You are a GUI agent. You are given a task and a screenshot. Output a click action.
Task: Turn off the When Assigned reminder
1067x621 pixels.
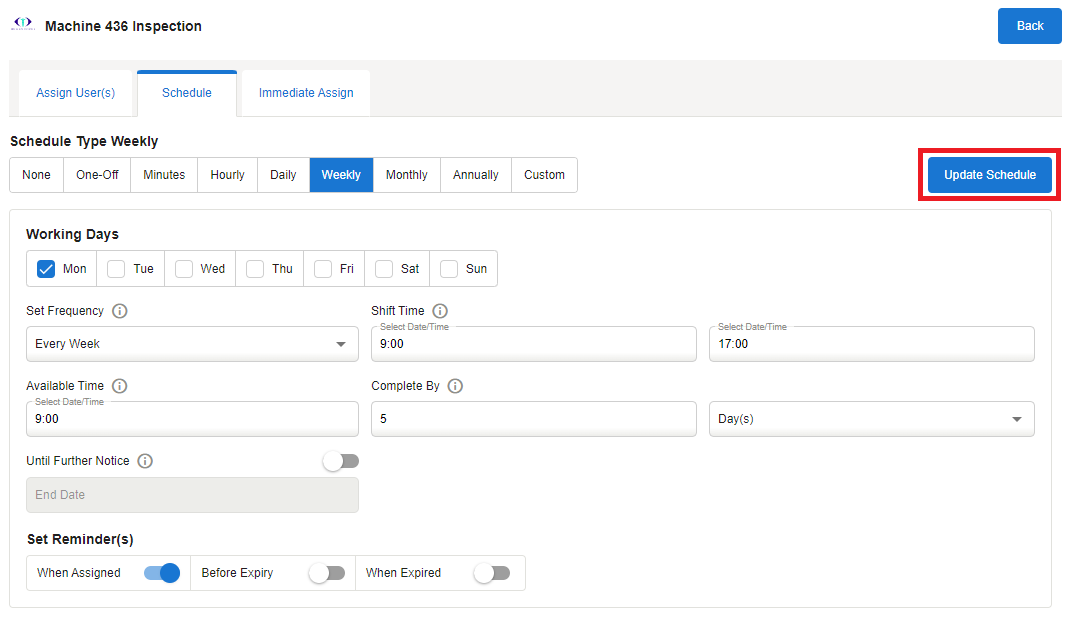[x=162, y=573]
